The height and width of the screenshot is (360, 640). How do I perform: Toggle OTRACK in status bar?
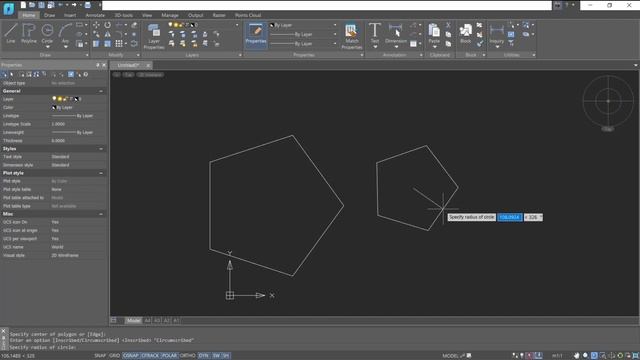pyautogui.click(x=150, y=356)
